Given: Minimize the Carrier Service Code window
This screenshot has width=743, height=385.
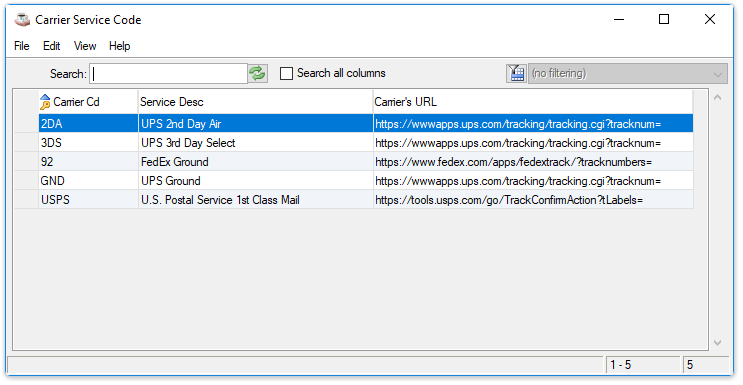Looking at the screenshot, I should (x=619, y=19).
